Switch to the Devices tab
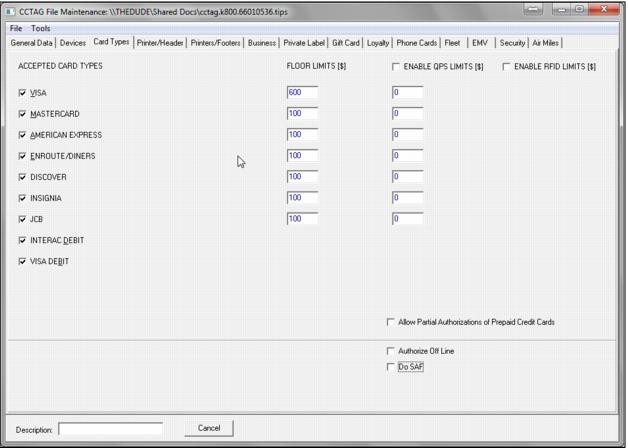The width and height of the screenshot is (628, 448). [73, 43]
